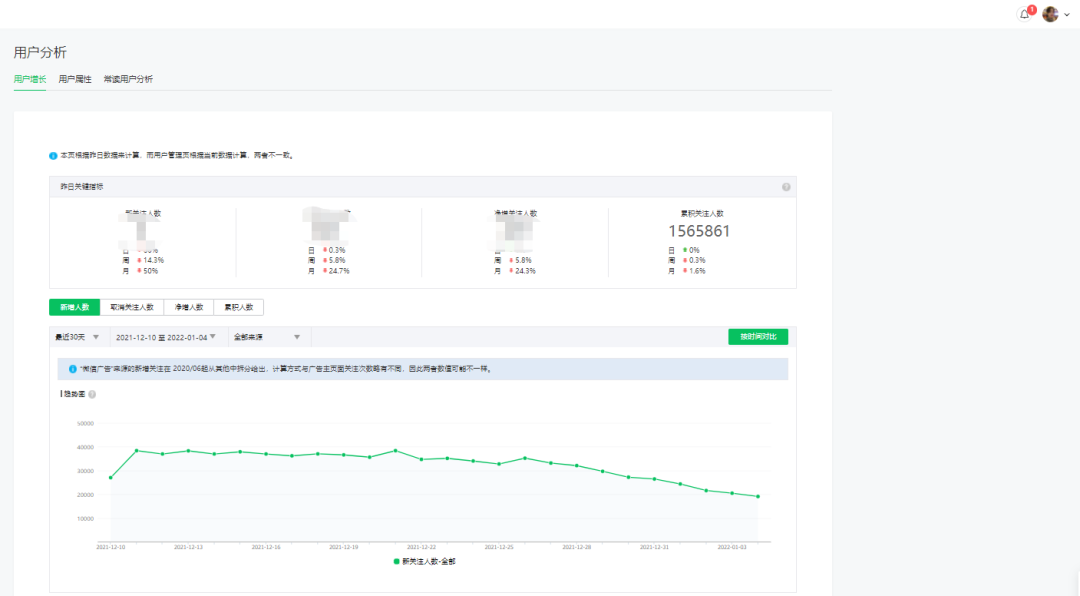Show 累积人数 in the chart
Image resolution: width=1080 pixels, height=596 pixels.
coord(238,307)
